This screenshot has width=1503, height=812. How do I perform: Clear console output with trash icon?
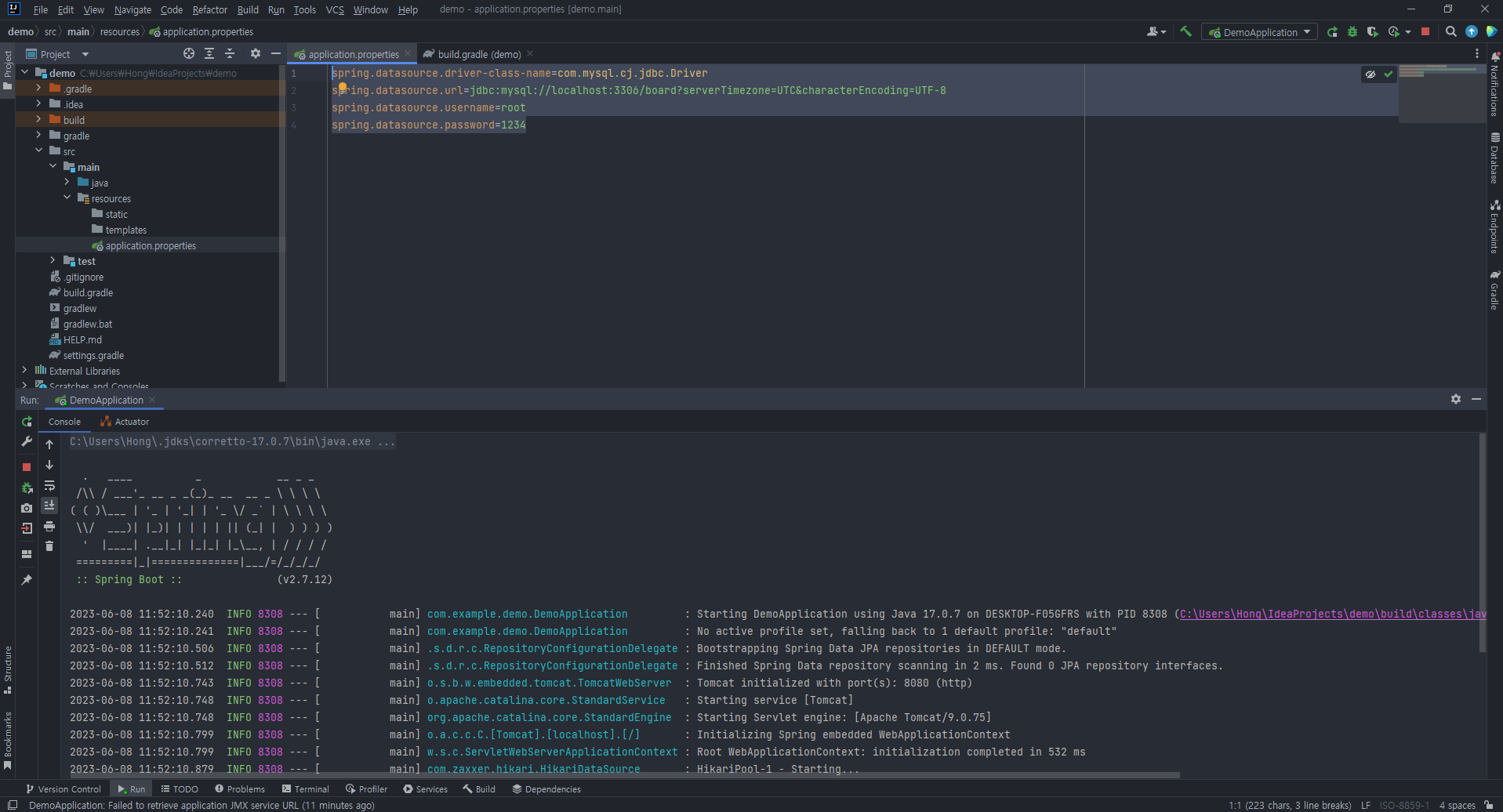[x=49, y=546]
